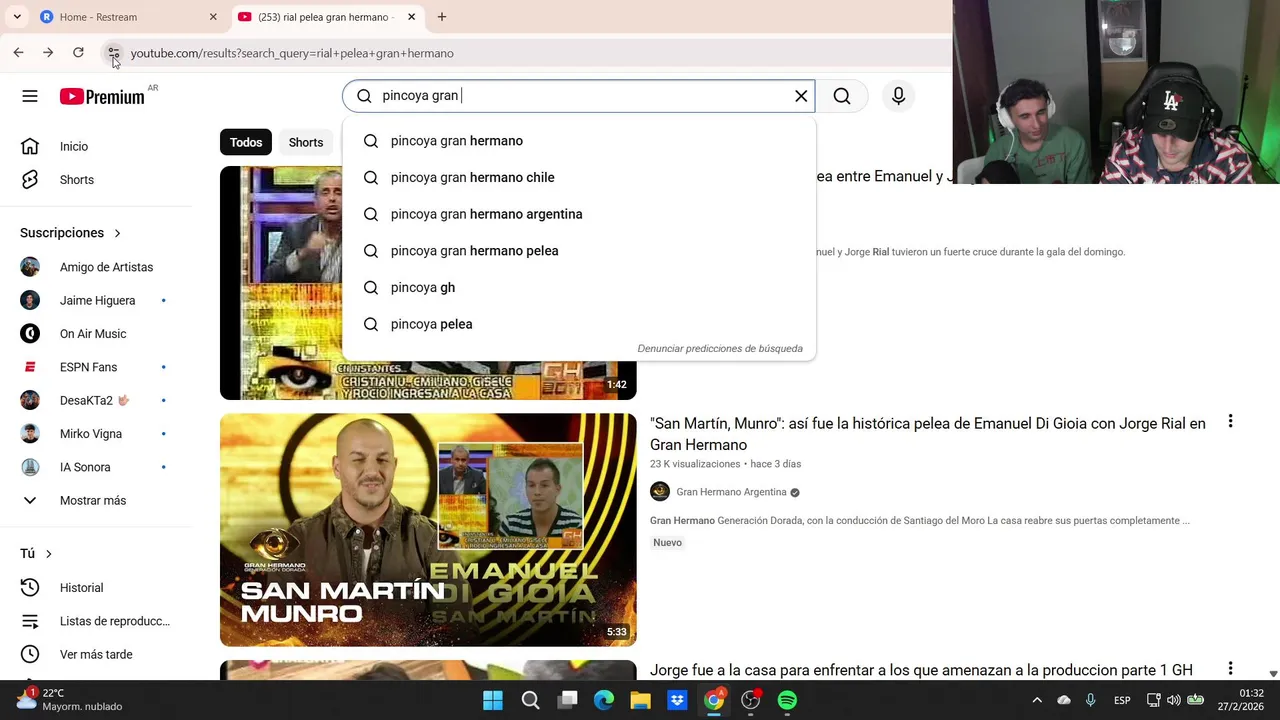Open the 'San Martín, Munro' video title
The height and width of the screenshot is (720, 1280).
[x=928, y=434]
